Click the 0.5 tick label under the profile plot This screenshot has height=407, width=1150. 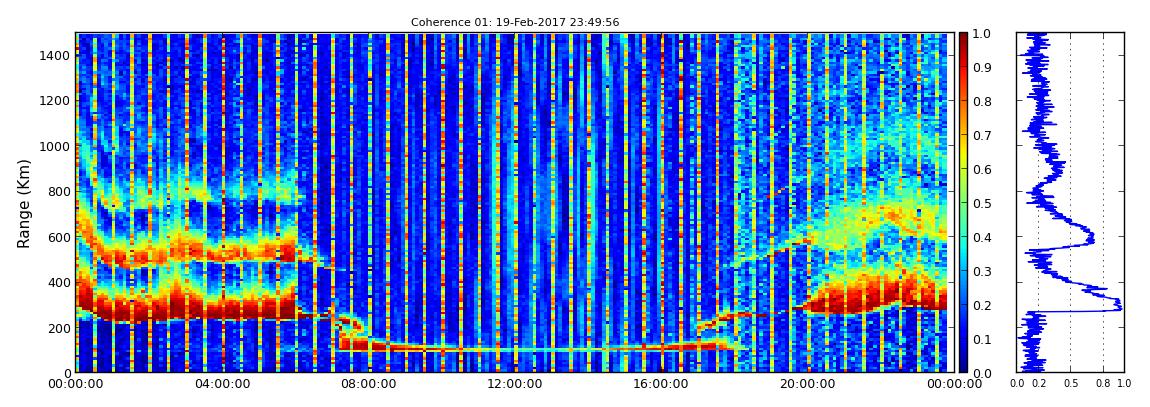tap(1071, 384)
